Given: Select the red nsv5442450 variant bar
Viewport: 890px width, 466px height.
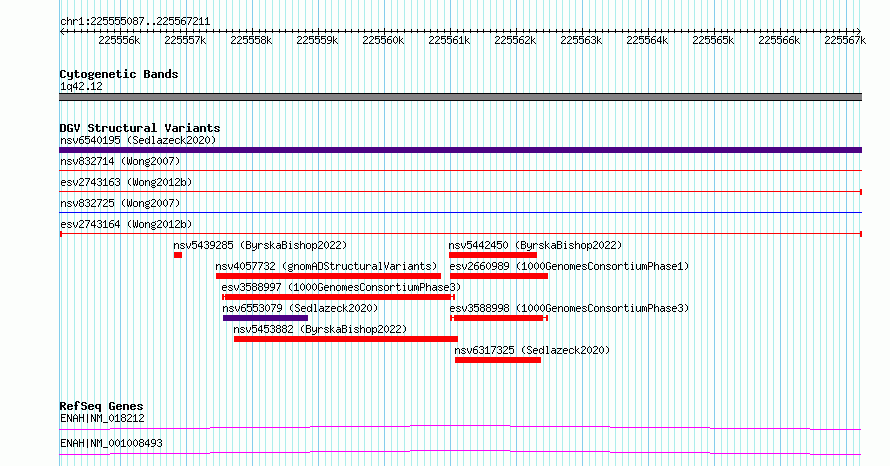Looking at the screenshot, I should coord(493,255).
